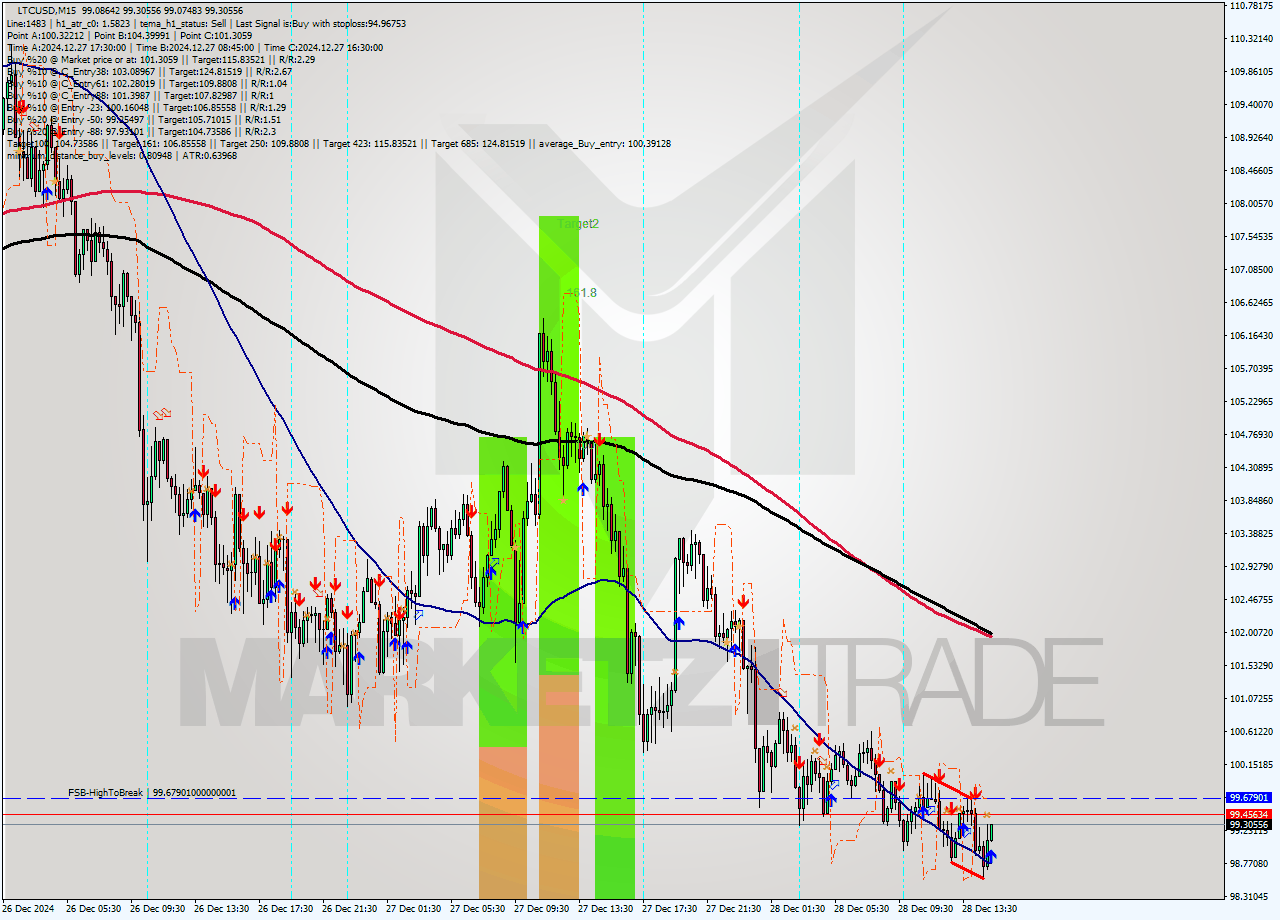Click the 102.46755 price axis label
Image resolution: width=1280 pixels, height=920 pixels.
1251,599
